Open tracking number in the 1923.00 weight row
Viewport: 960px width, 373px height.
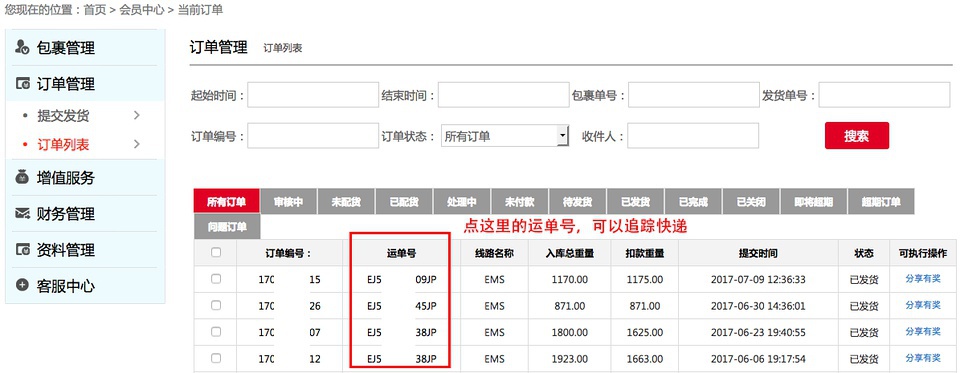tap(401, 359)
